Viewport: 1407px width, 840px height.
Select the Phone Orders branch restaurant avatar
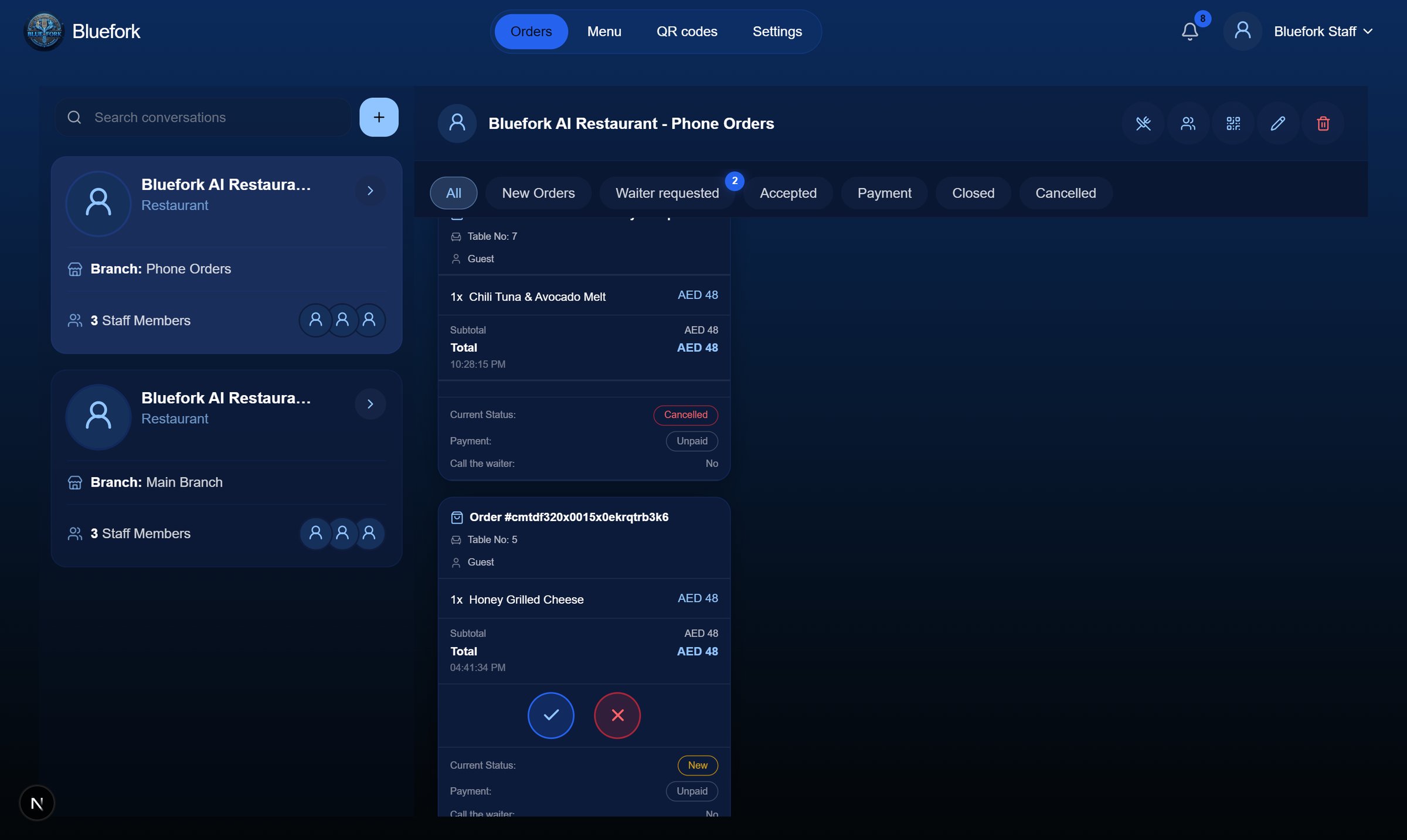[98, 203]
